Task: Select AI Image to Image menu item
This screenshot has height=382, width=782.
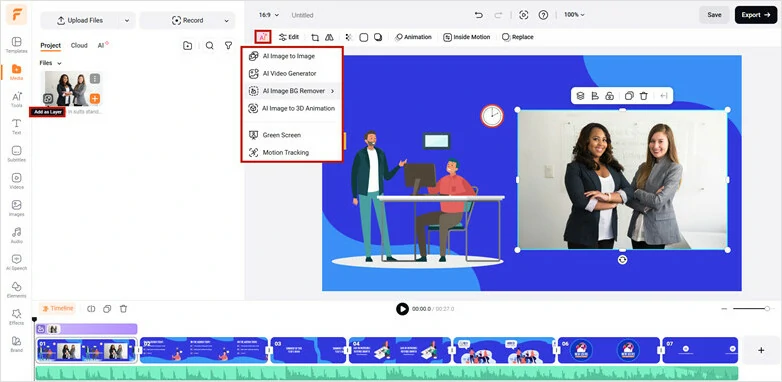Action: [292, 56]
